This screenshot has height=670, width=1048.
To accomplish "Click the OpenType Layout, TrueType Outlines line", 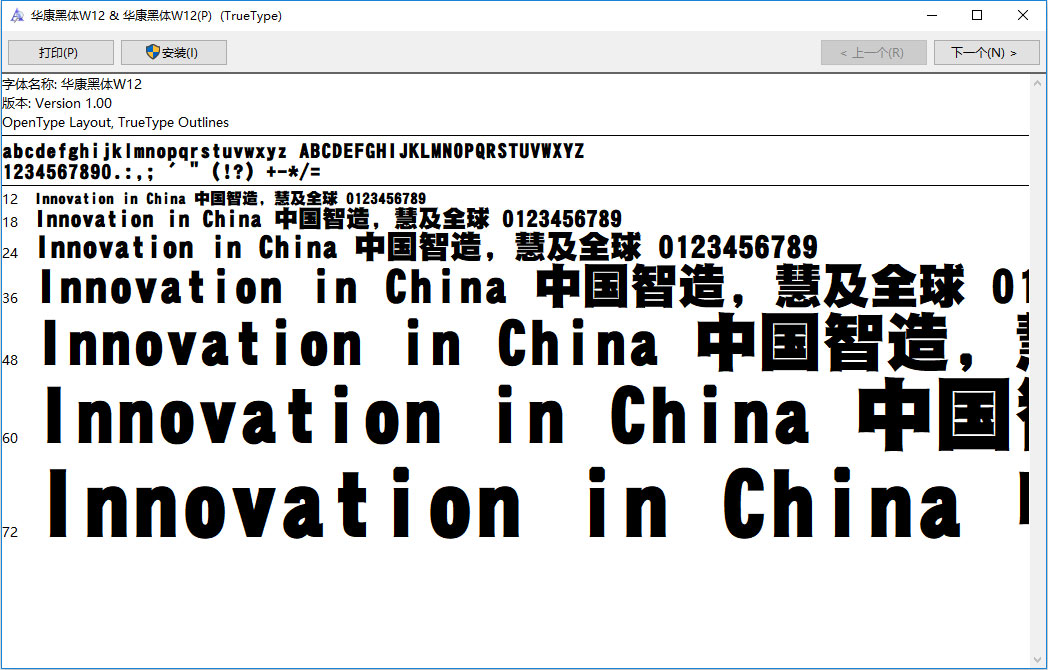I will tap(115, 122).
